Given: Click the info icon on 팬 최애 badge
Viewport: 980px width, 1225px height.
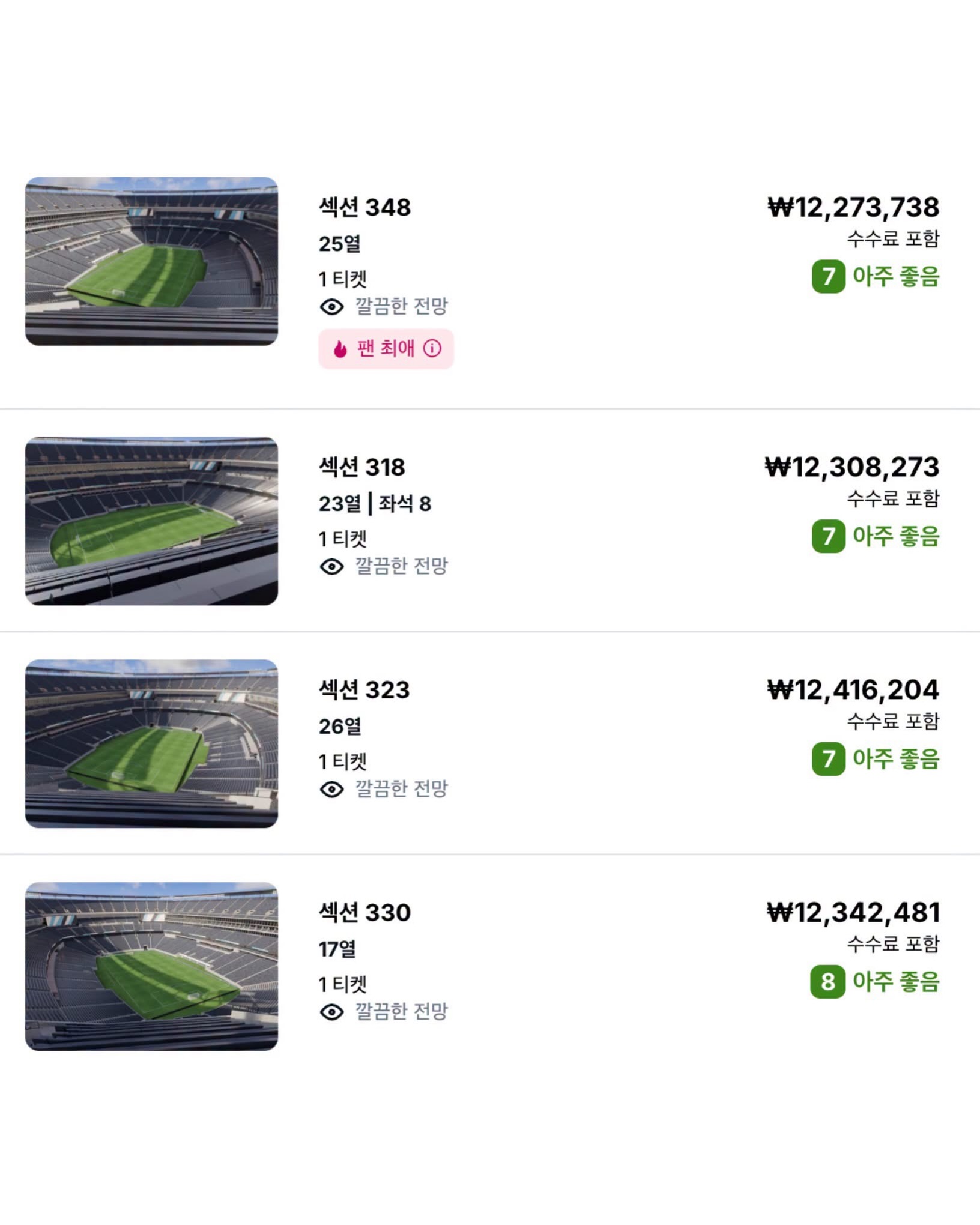Looking at the screenshot, I should click(x=432, y=348).
